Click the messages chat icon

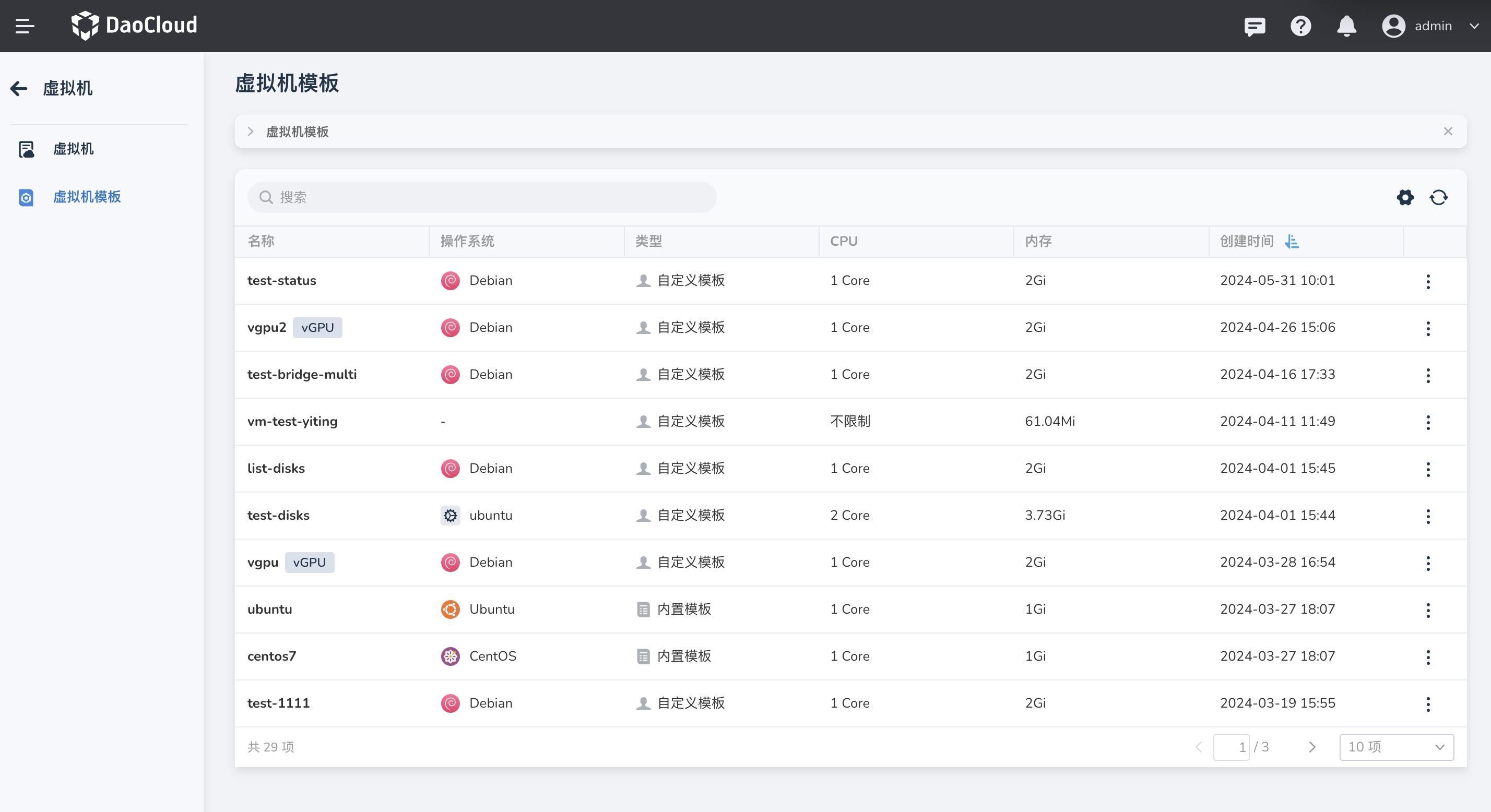1255,26
